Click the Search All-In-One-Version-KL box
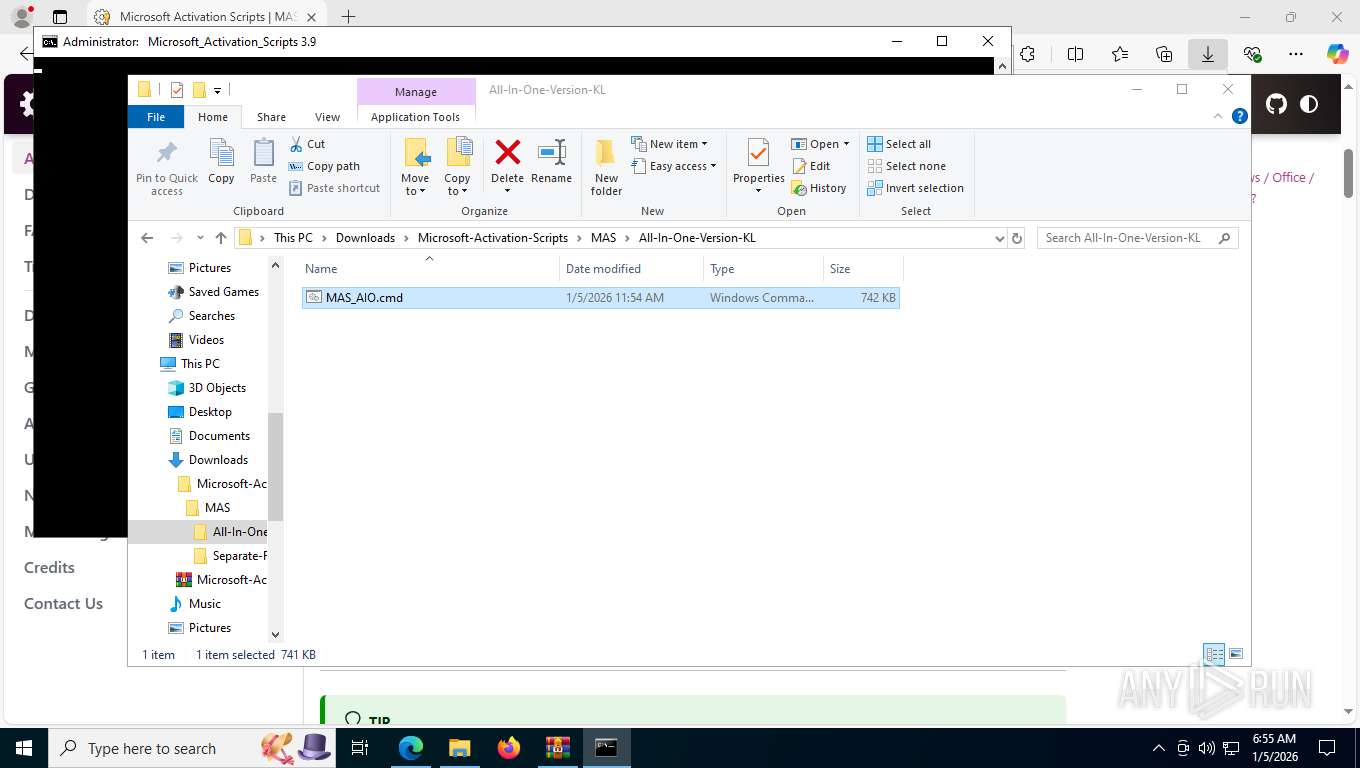1360x768 pixels. (1138, 238)
